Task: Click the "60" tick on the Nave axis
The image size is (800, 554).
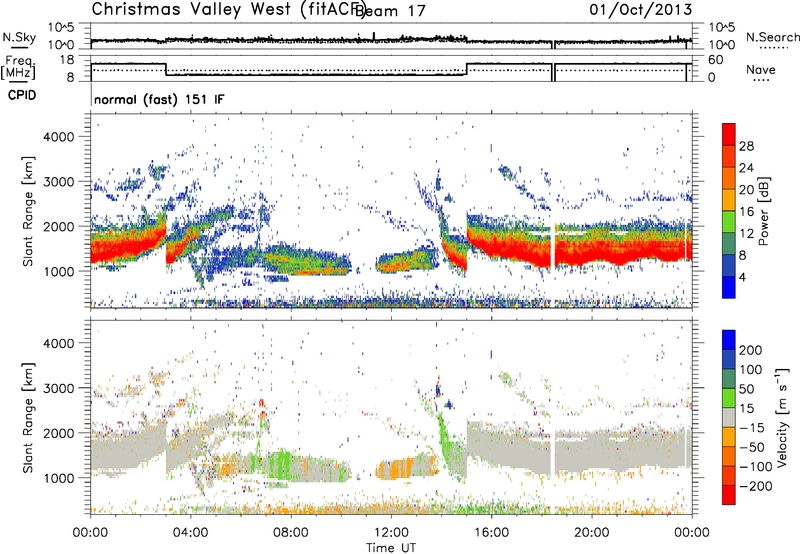Action: tap(716, 60)
